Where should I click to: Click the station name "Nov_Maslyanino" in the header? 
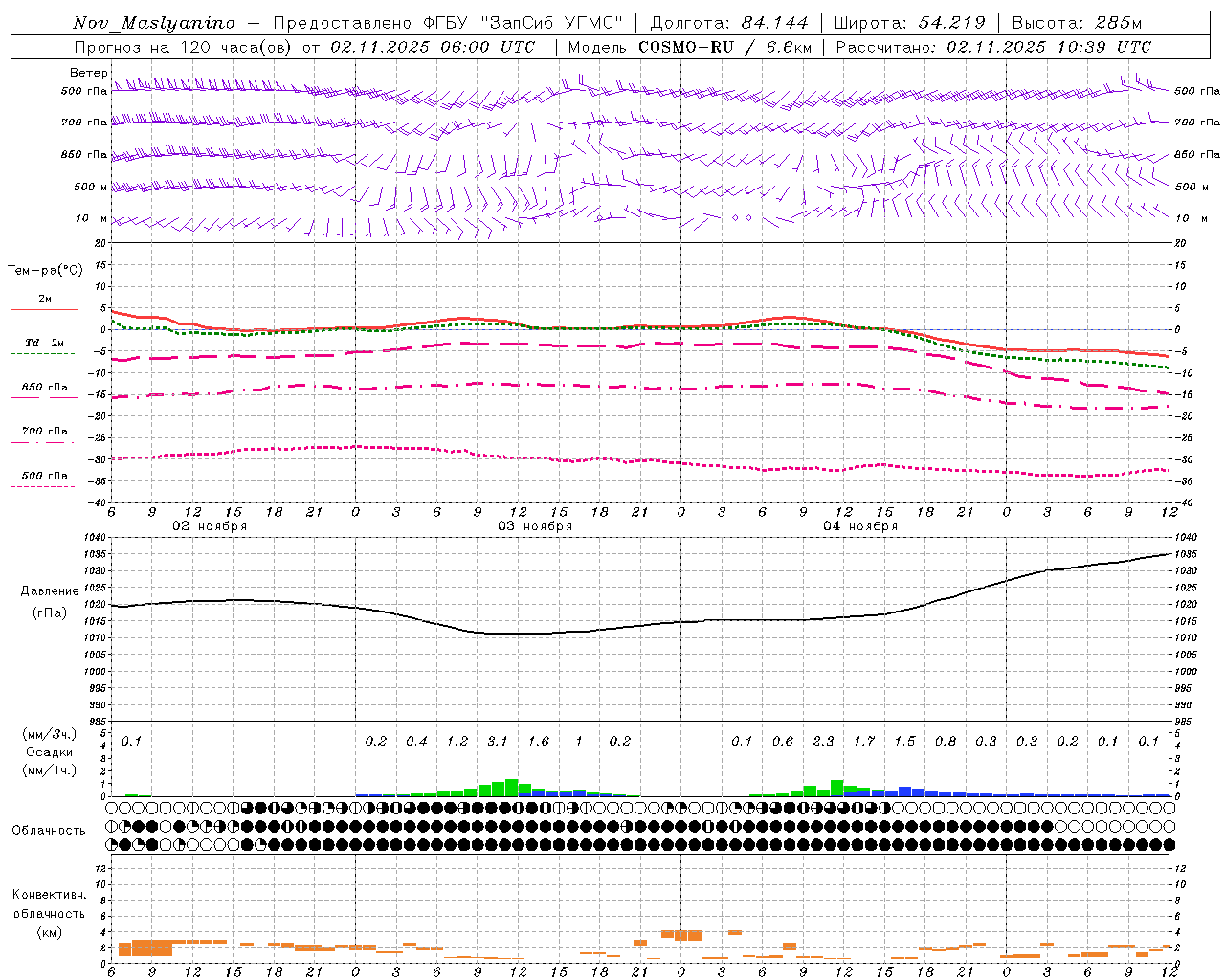tap(153, 23)
